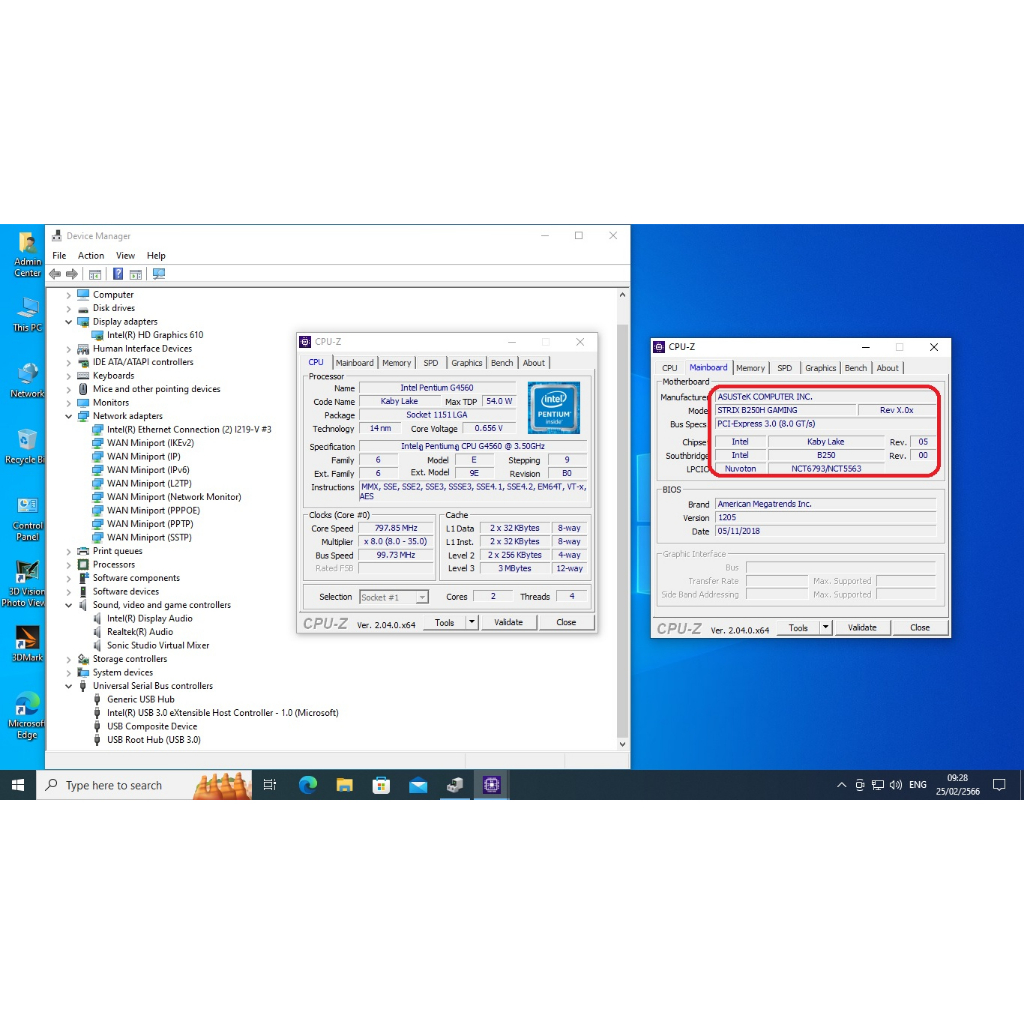The height and width of the screenshot is (1024, 1024).
Task: Click the Validate button in CPU-Z CPU window
Action: point(508,622)
